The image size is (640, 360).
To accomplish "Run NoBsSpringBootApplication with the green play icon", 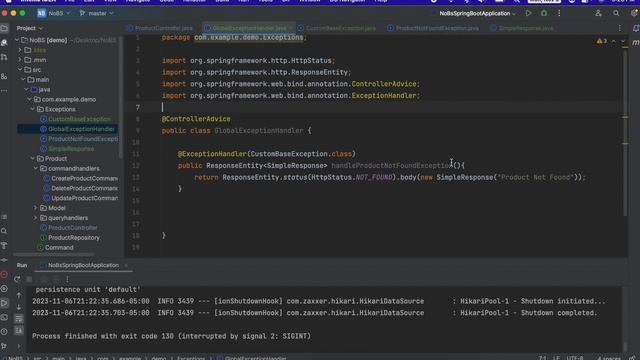I will click(529, 13).
